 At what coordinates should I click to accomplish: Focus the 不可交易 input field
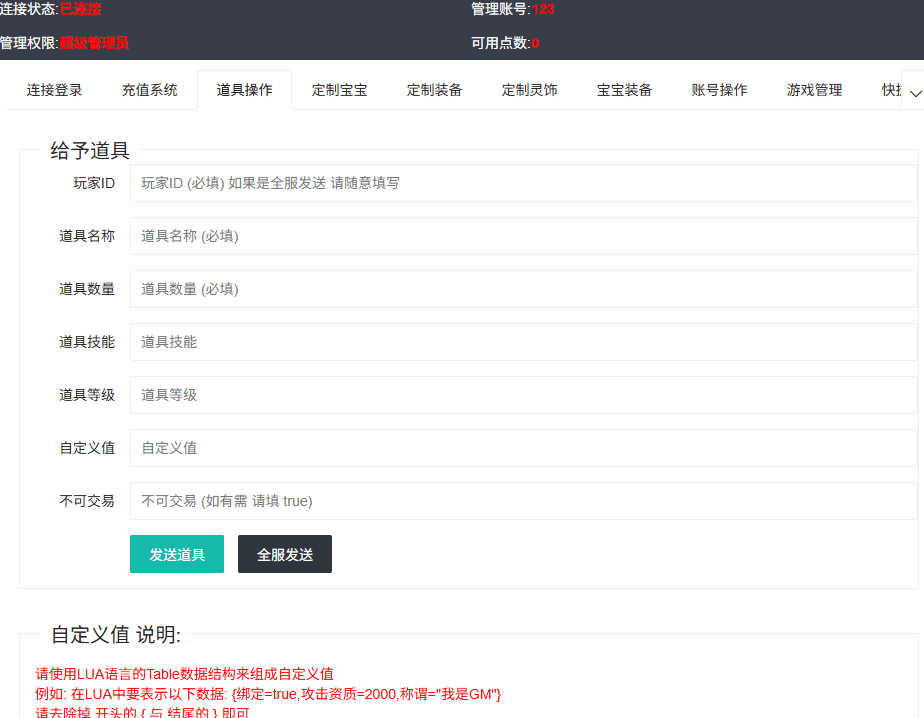tap(523, 501)
